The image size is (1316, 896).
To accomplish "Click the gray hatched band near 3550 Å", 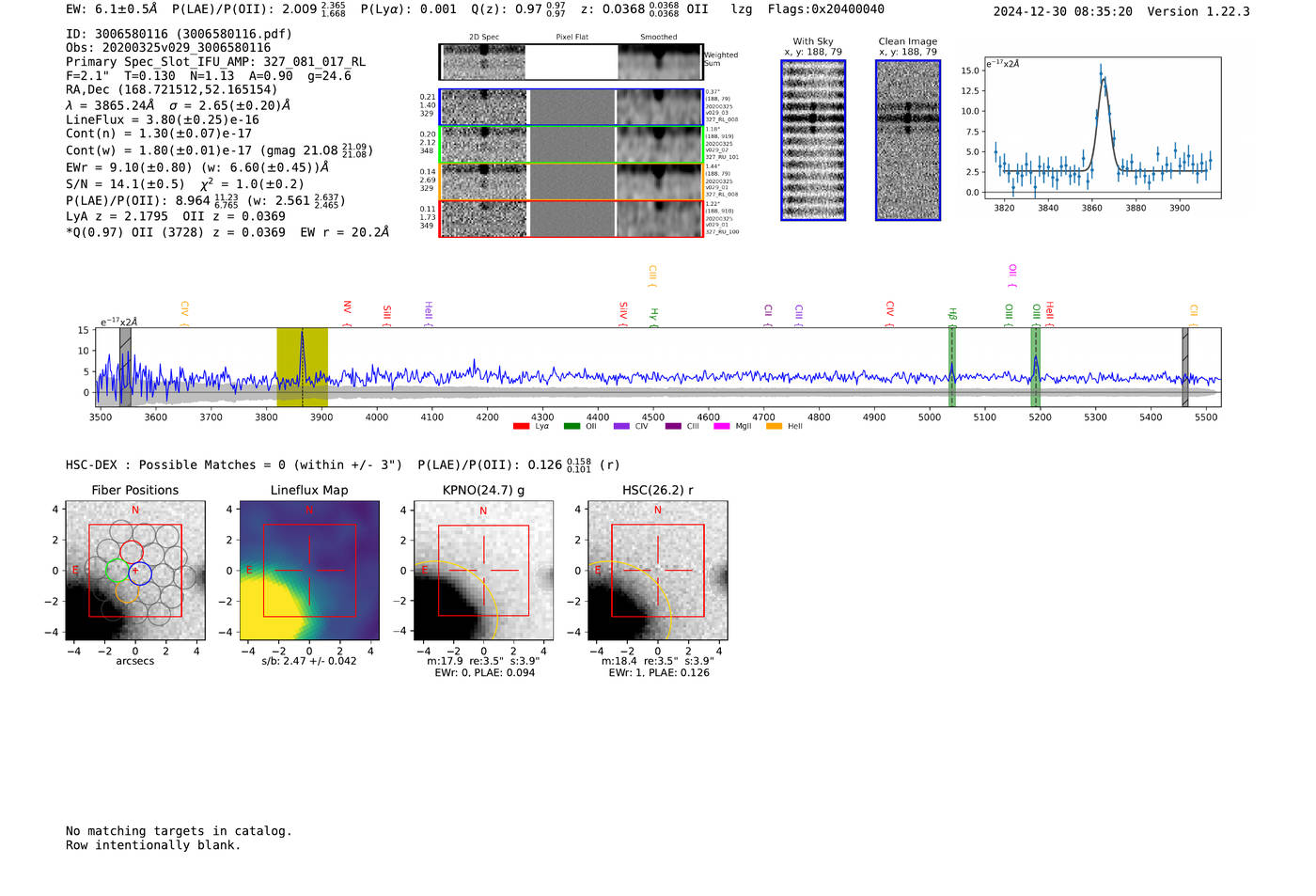I will click(x=125, y=367).
